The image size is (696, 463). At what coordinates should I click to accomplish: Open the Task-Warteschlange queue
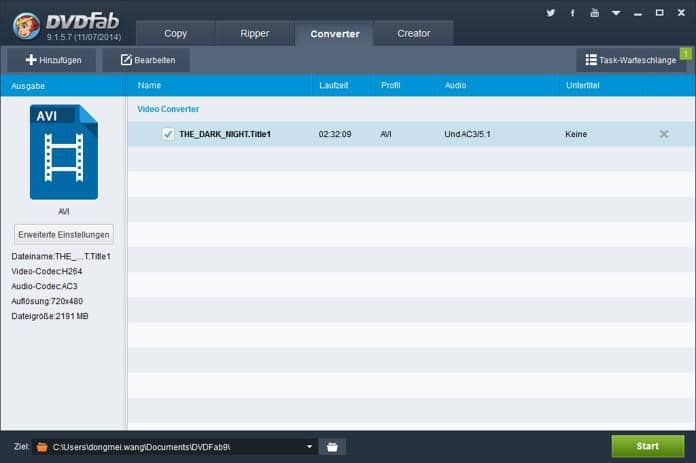pos(630,60)
